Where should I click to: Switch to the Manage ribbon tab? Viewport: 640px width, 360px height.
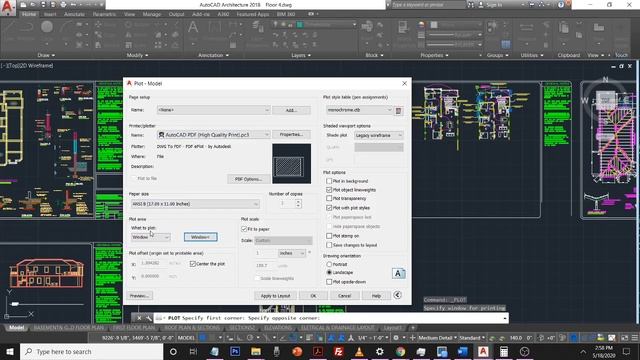[x=151, y=14]
